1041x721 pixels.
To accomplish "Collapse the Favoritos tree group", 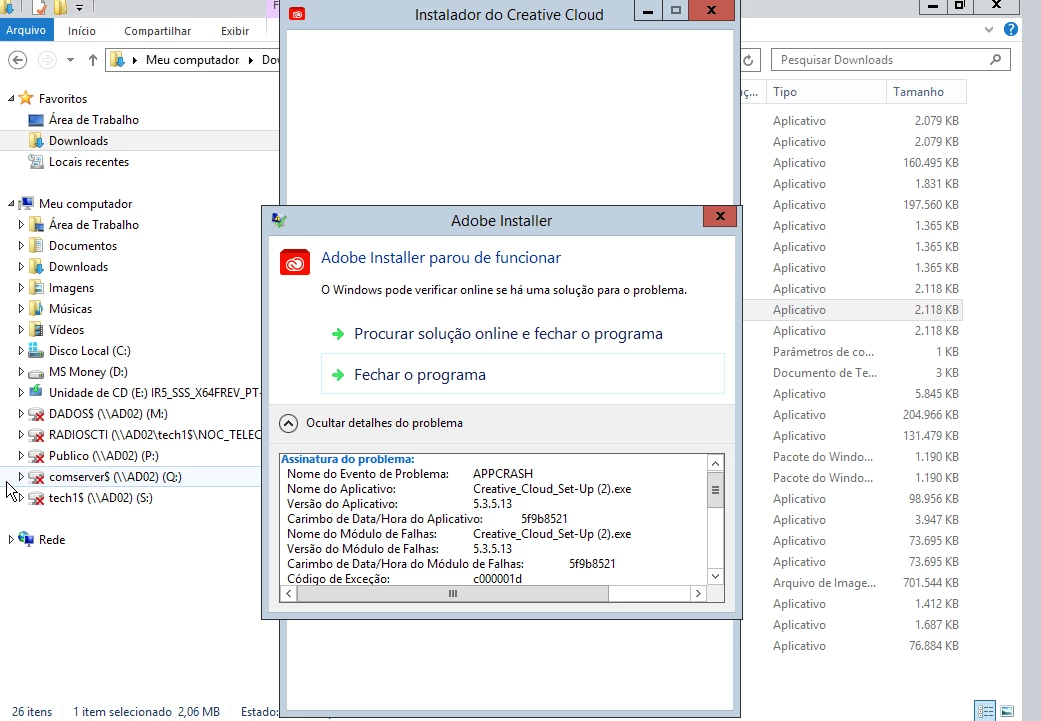I will pyautogui.click(x=11, y=98).
